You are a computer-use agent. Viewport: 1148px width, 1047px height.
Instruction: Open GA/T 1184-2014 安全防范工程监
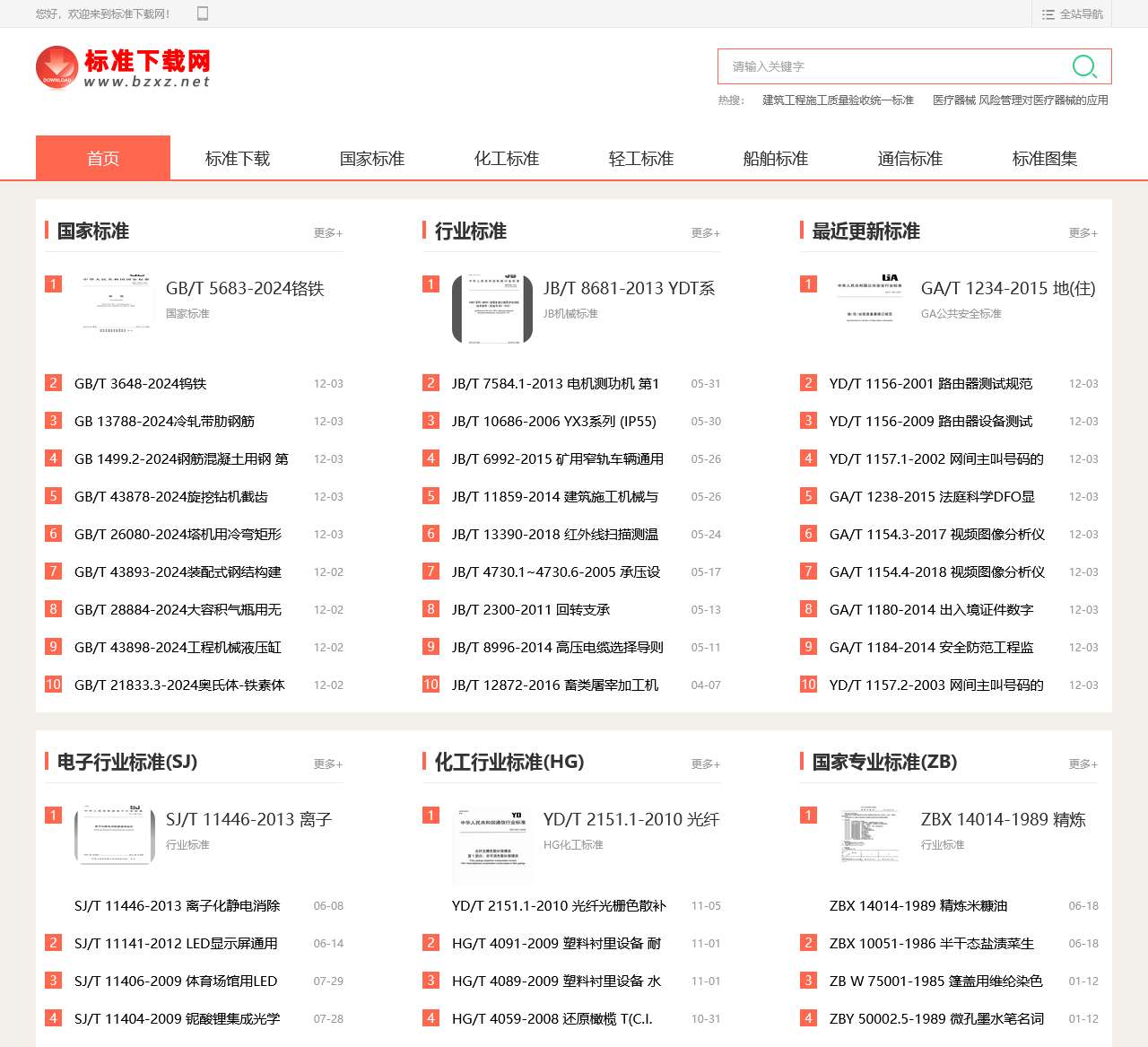point(932,648)
